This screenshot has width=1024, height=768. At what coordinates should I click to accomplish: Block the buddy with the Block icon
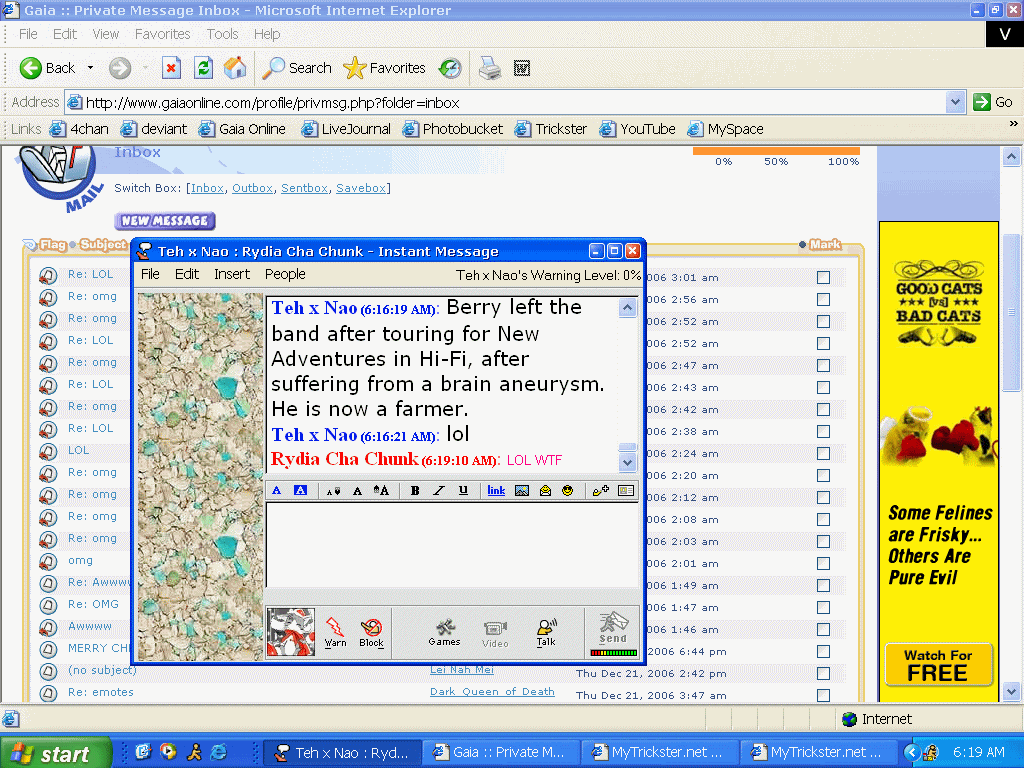(372, 632)
